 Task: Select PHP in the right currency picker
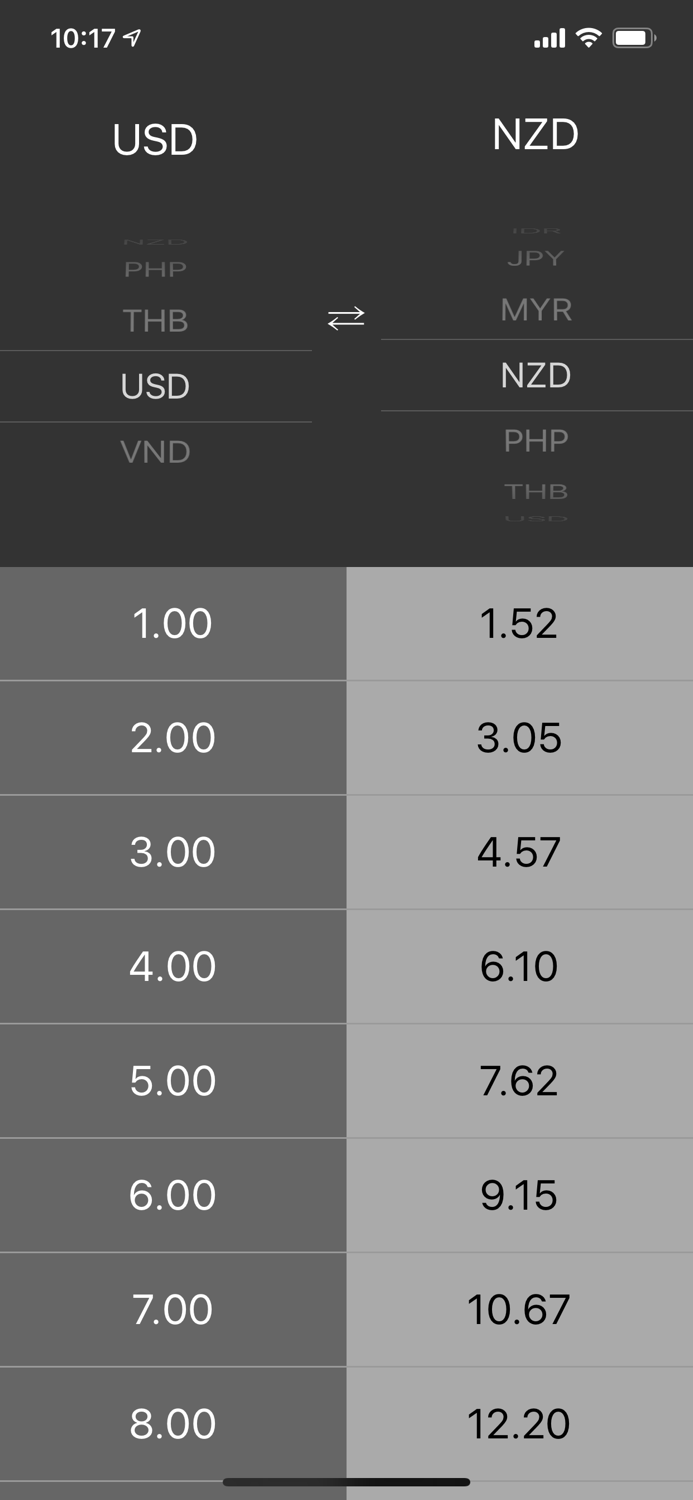pyautogui.click(x=536, y=440)
